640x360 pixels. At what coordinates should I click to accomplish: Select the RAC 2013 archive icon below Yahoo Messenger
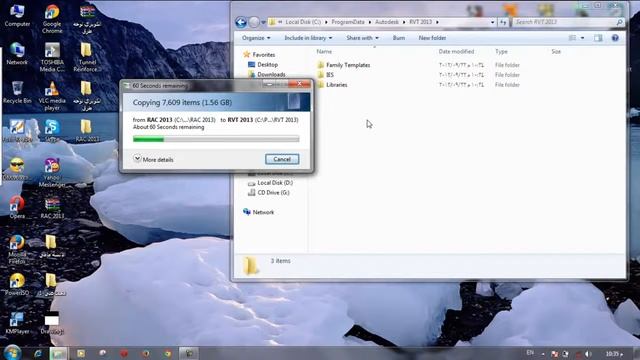point(52,207)
